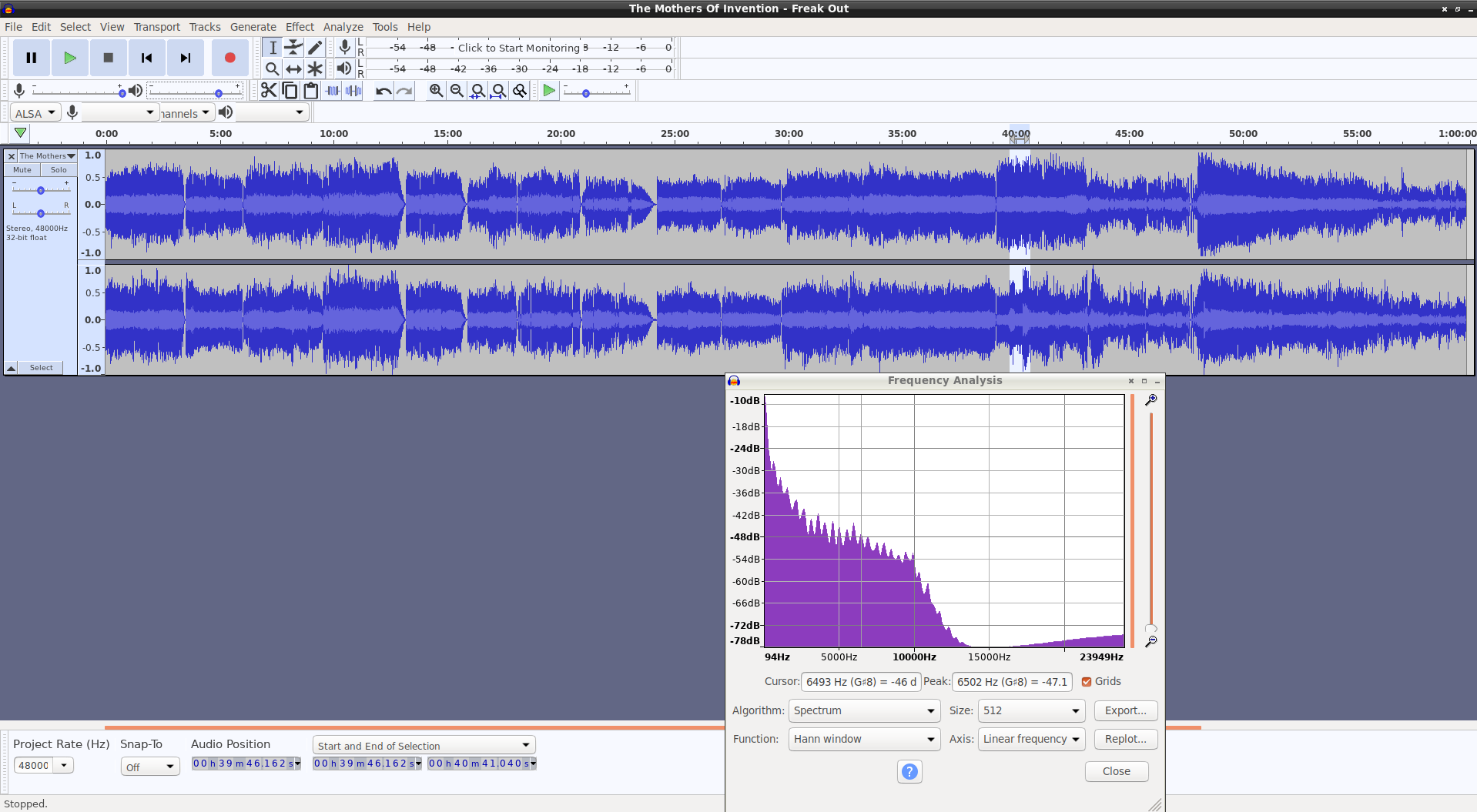Viewport: 1477px width, 812px height.
Task: Click the Replot... button
Action: coord(1126,739)
